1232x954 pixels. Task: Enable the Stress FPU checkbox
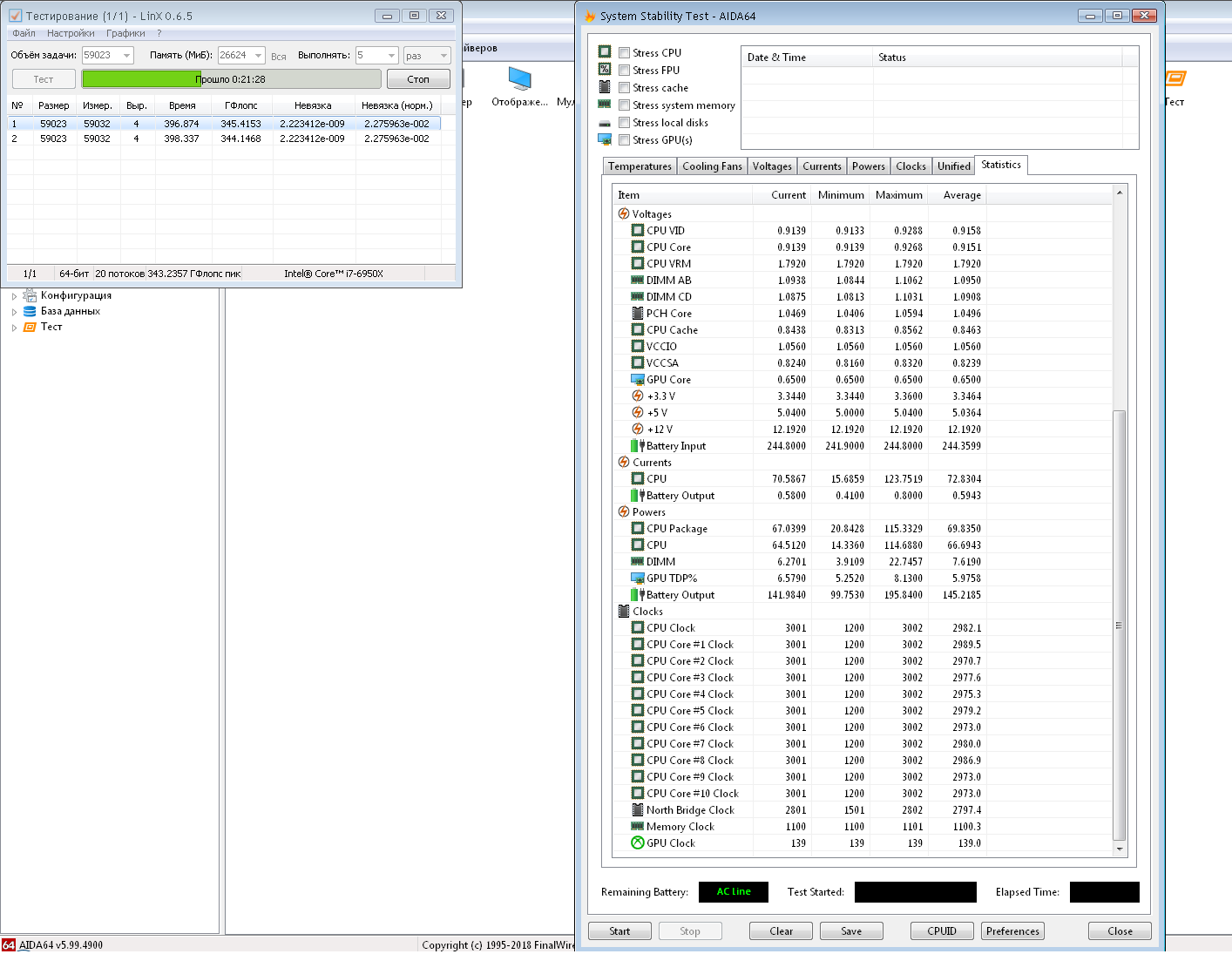tap(624, 70)
